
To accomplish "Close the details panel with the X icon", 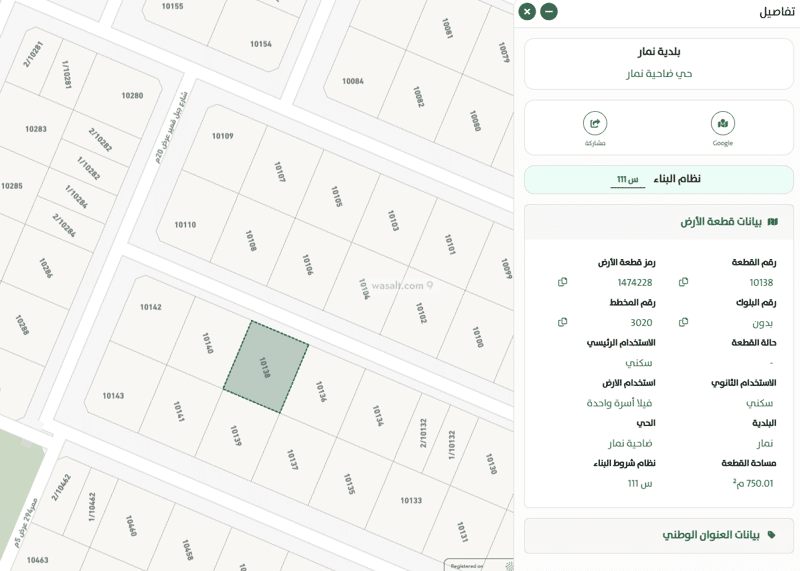I will coord(527,11).
